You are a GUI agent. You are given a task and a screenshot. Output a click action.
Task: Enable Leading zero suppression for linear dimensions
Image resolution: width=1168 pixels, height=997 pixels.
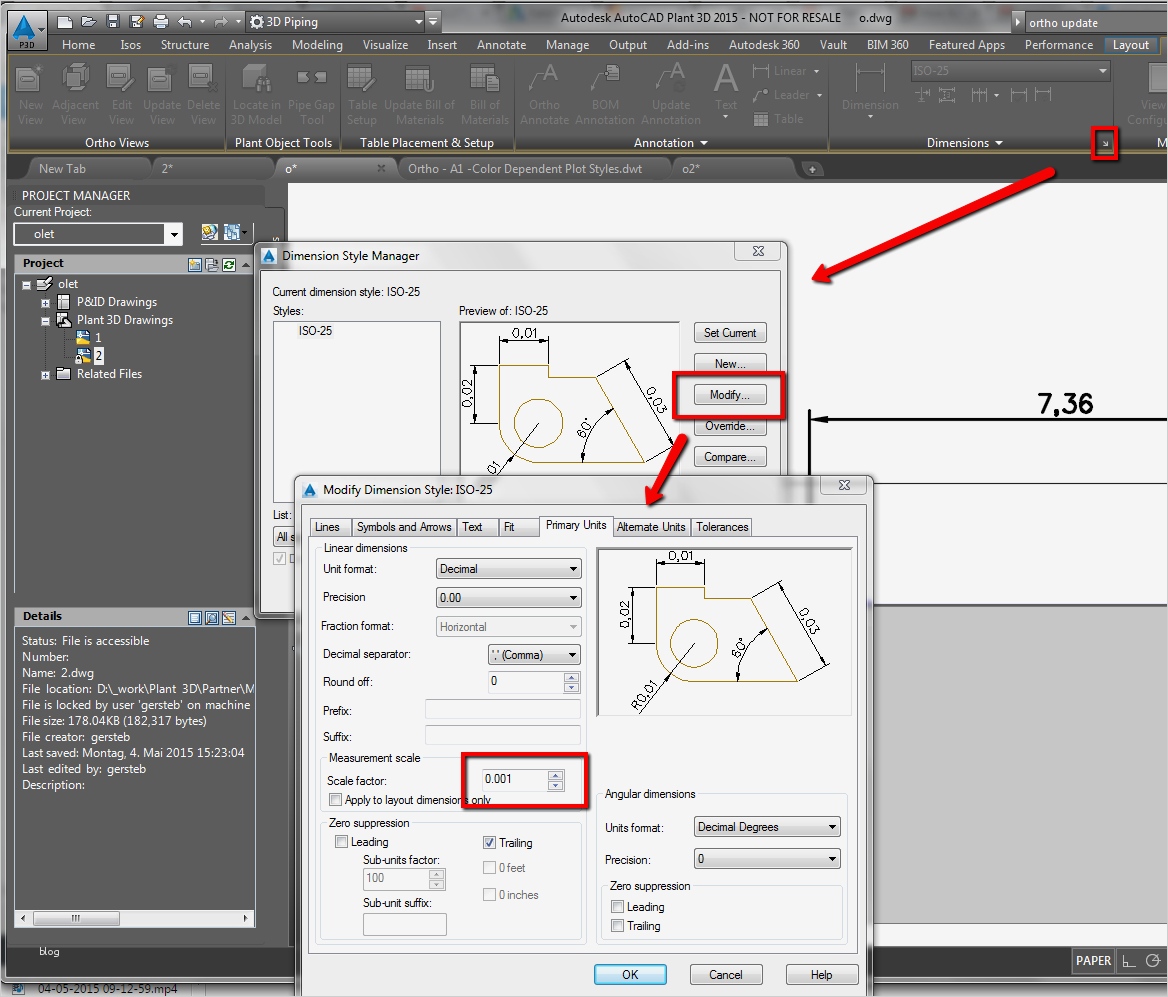(x=342, y=842)
